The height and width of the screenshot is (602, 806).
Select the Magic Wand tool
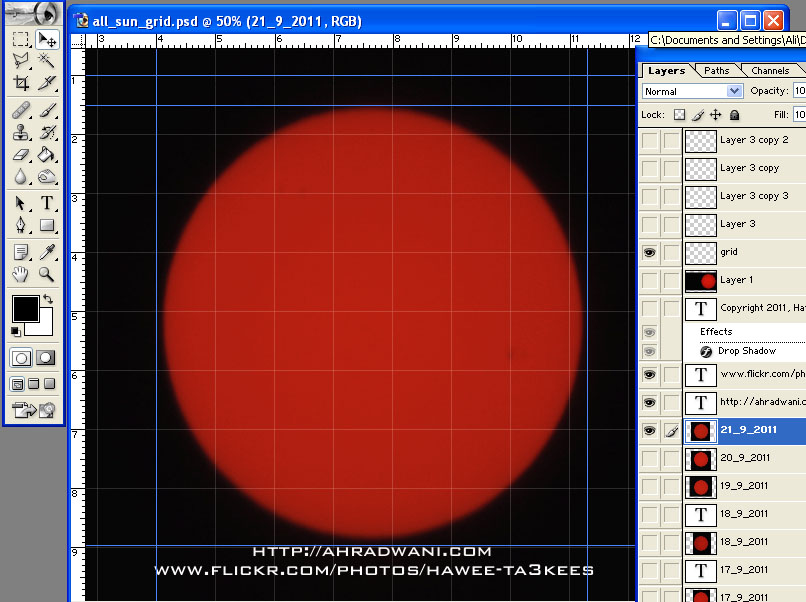point(47,61)
